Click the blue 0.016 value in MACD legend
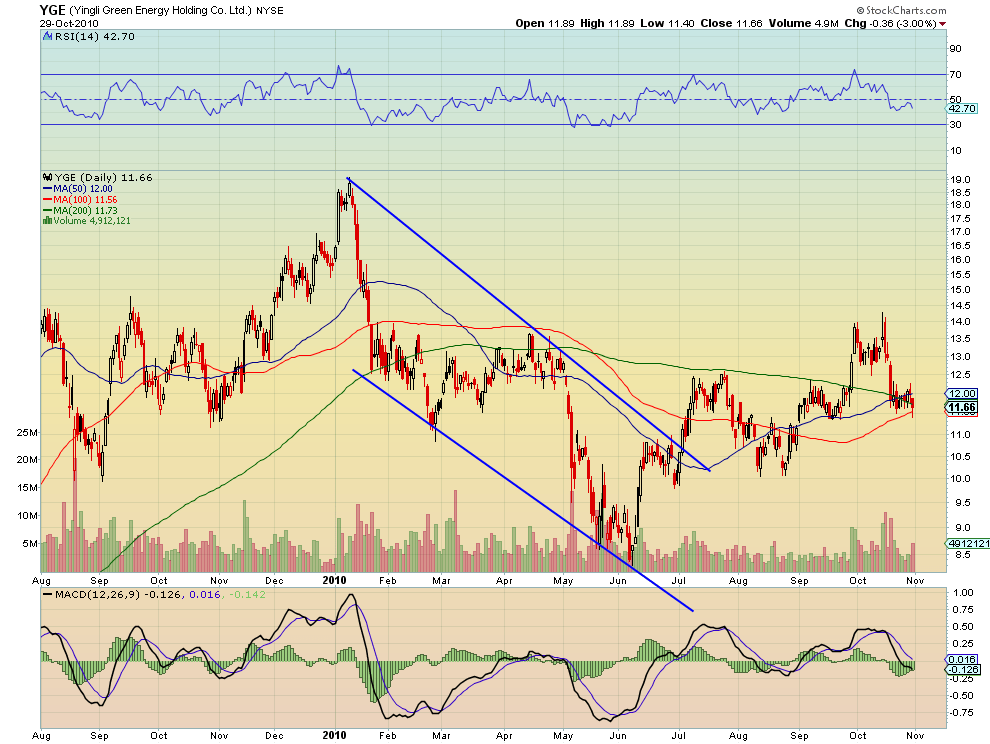Viewport: 990px width, 744px height. click(x=205, y=595)
